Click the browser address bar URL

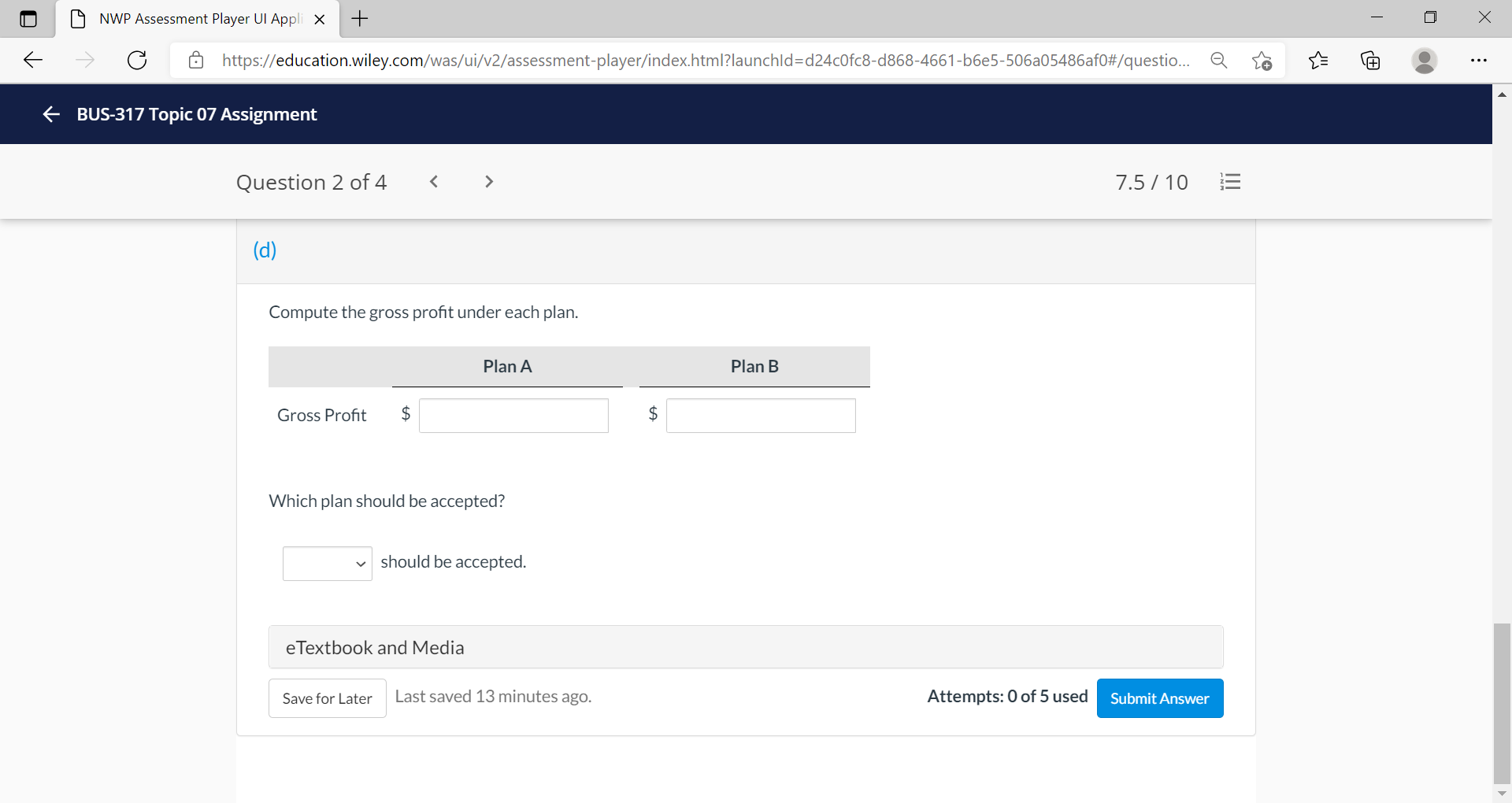(x=706, y=61)
